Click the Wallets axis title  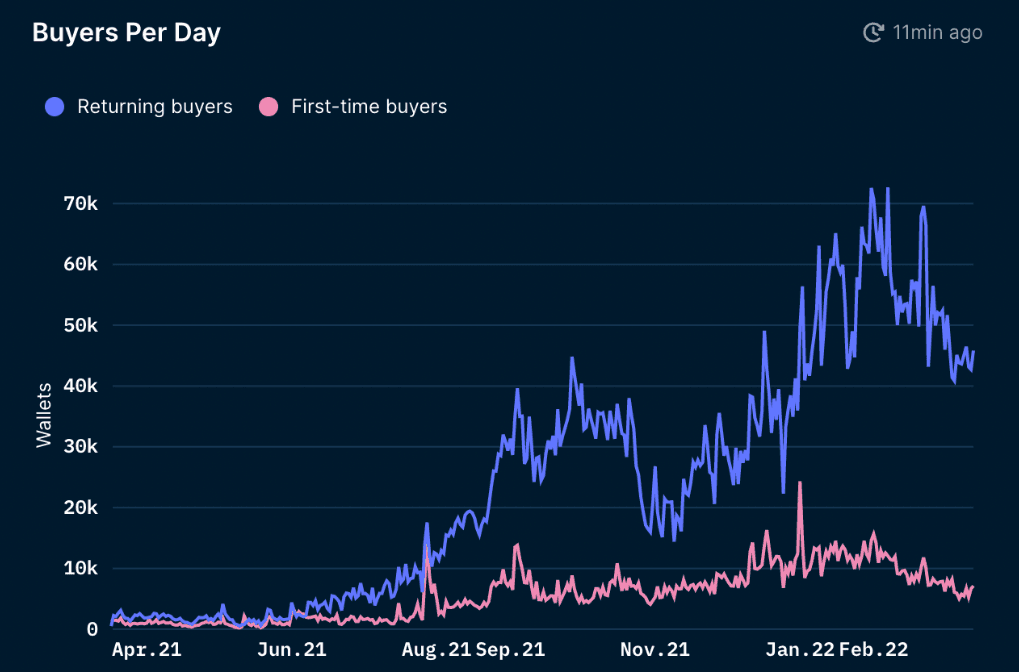point(44,413)
